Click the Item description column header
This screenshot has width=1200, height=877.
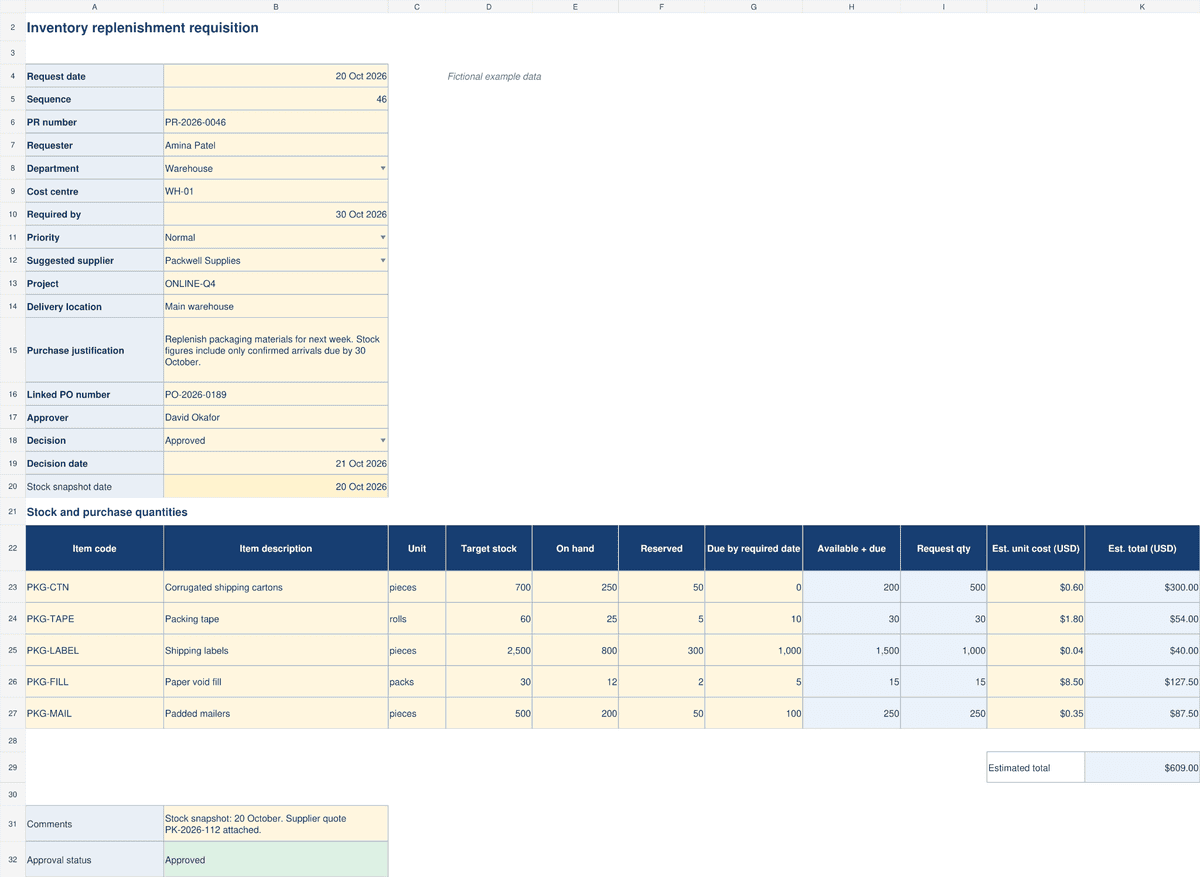point(276,548)
